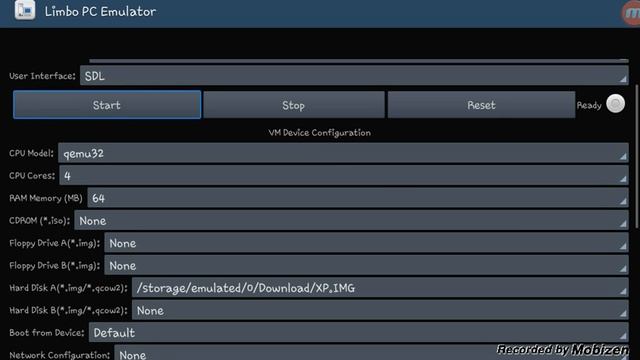The height and width of the screenshot is (360, 640).
Task: Open Boot from Device Default dropdown
Action: (x=359, y=333)
